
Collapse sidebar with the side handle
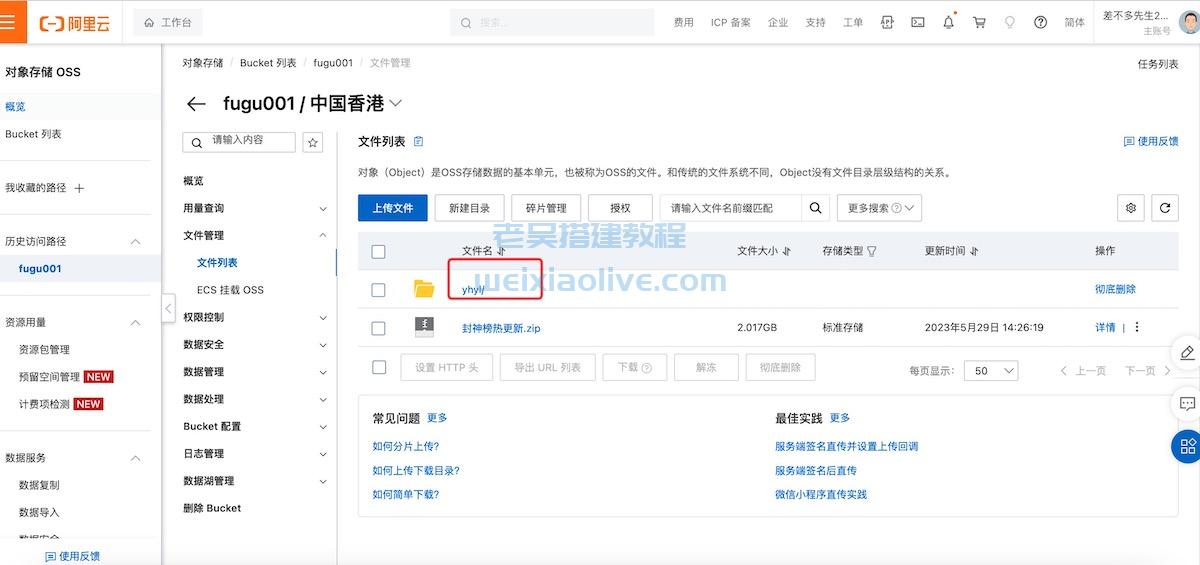168,308
